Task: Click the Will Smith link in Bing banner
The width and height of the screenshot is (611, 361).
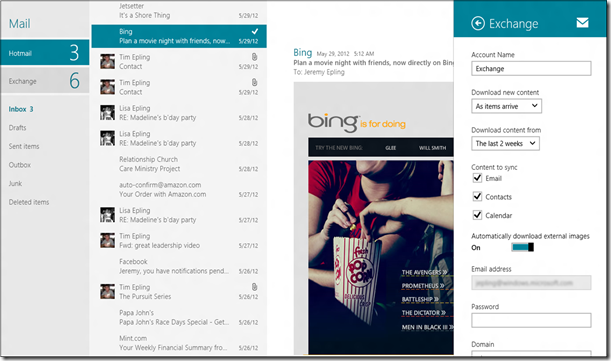Action: [432, 148]
